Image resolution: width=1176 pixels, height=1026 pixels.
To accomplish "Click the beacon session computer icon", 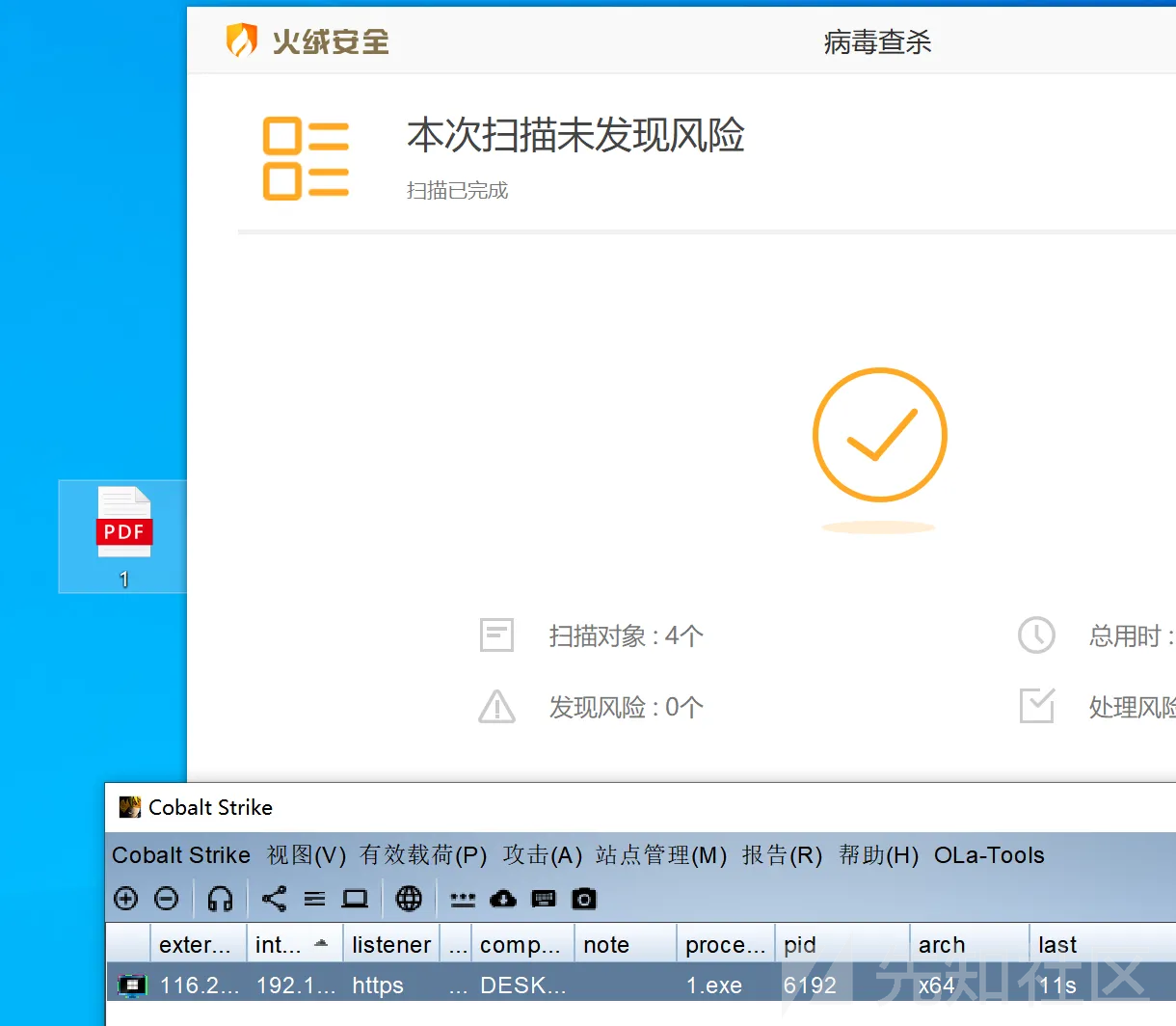I will pos(131,985).
